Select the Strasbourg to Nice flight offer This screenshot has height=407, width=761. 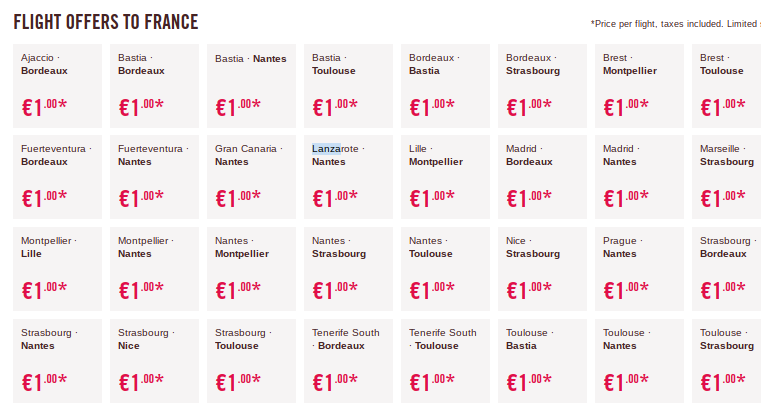tap(154, 360)
